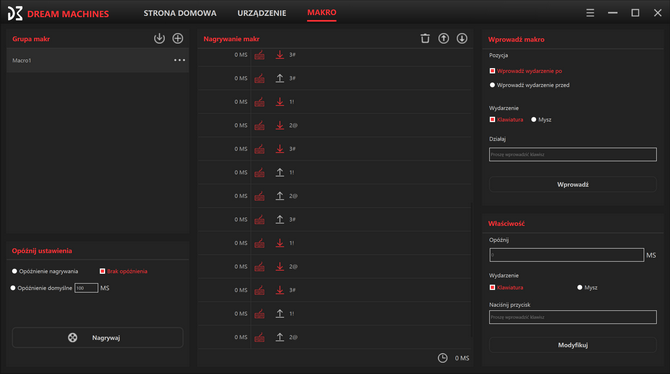Screen dimensions: 670x374
Task: Open the three-dots options for Macro1
Action: 179,60
